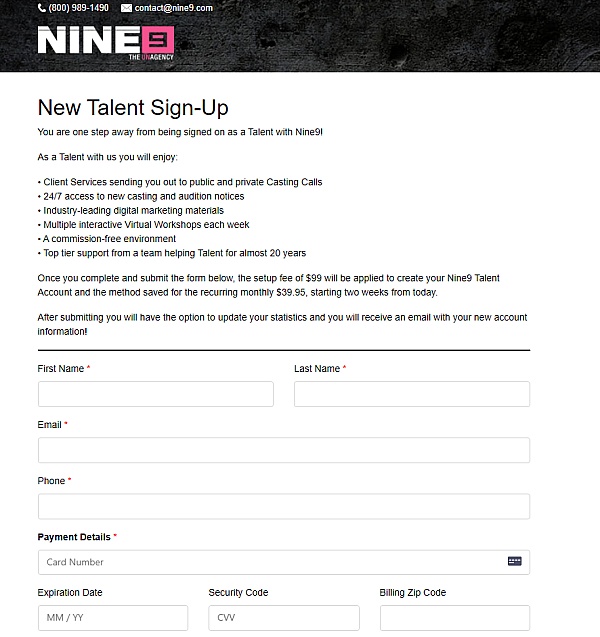Viewport: 600px width, 637px height.
Task: Click into the Phone input box
Action: pyautogui.click(x=283, y=506)
